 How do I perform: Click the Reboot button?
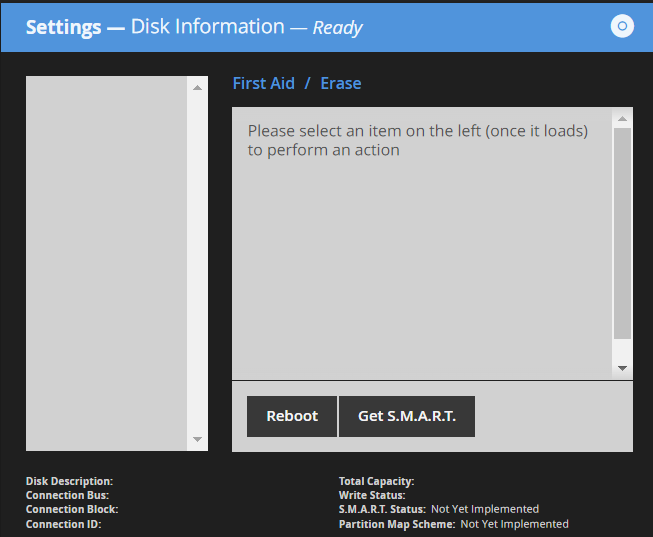click(x=292, y=416)
